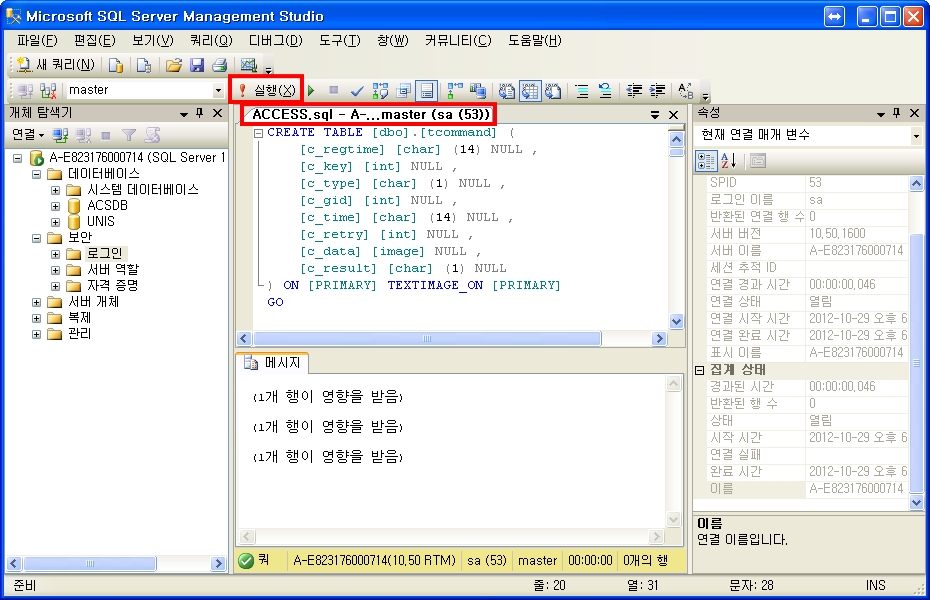The width and height of the screenshot is (930, 600).
Task: Click the Change Connection icon
Action: coord(48,91)
